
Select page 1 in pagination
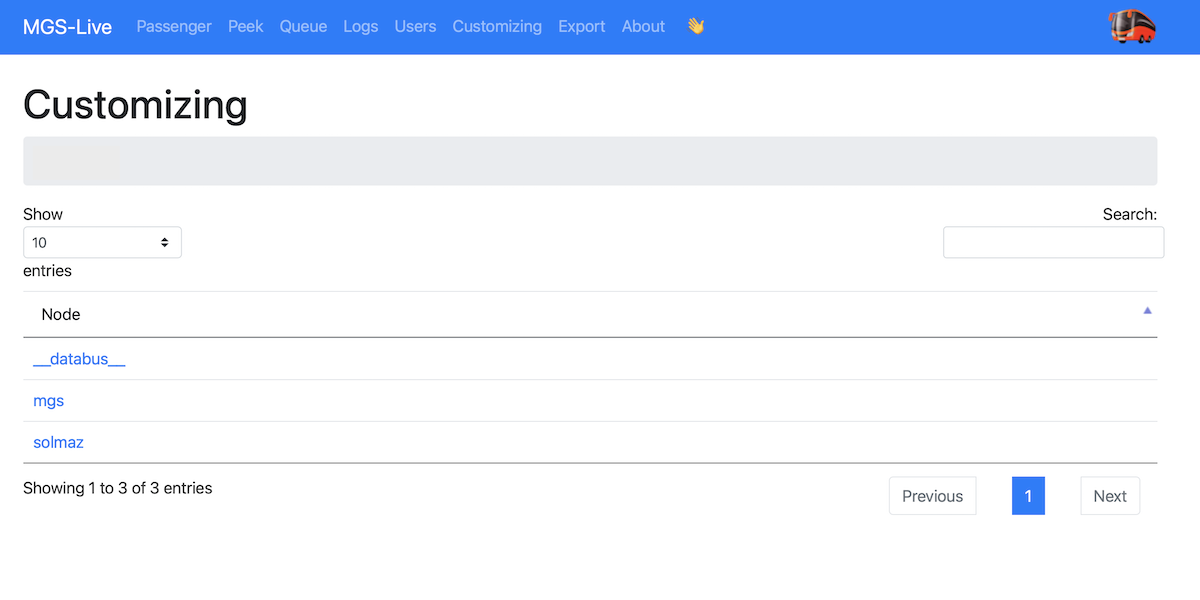pos(1028,496)
